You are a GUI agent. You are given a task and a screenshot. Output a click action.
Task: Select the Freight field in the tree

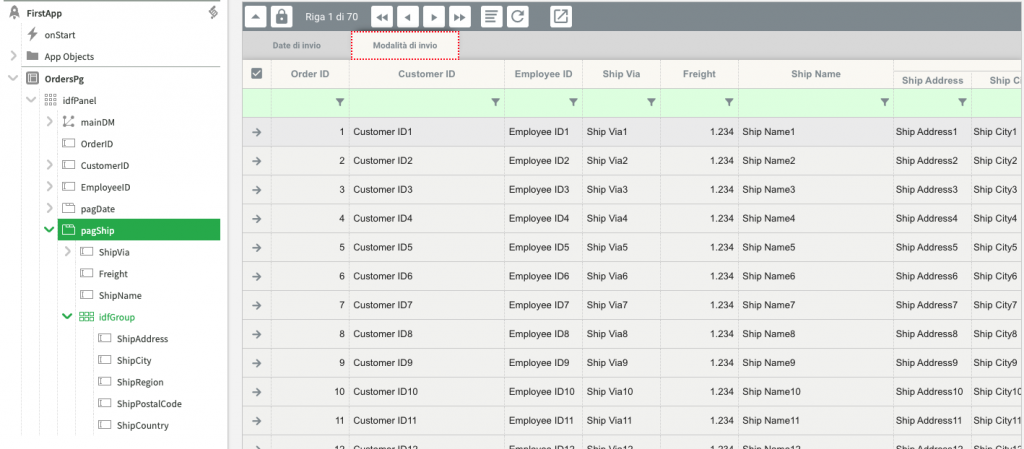[x=113, y=274]
